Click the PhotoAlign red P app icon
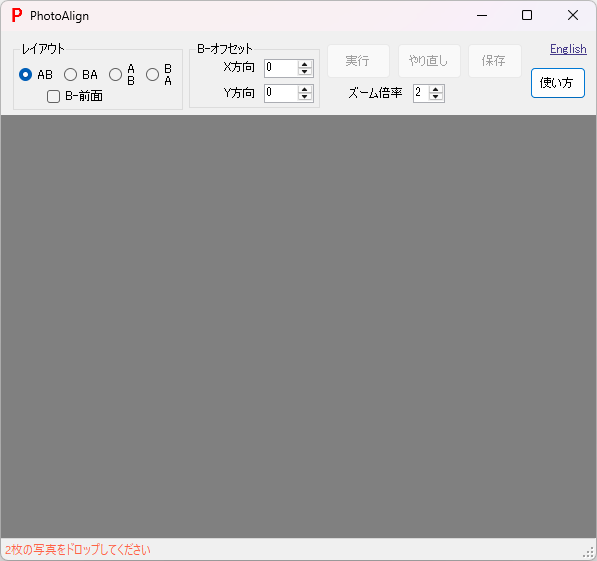This screenshot has height=561, width=597. [x=17, y=16]
